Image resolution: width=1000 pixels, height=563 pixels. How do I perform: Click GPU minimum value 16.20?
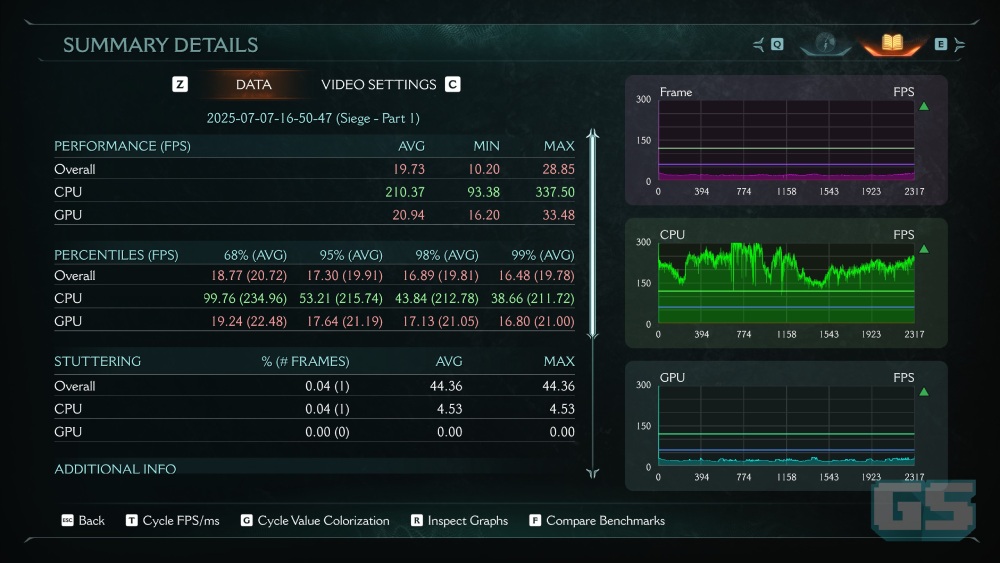pos(484,215)
